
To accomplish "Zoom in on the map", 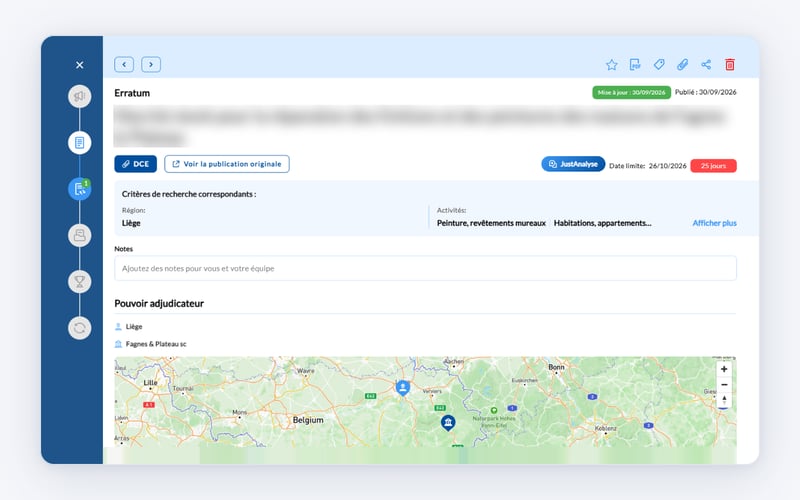I will point(724,369).
